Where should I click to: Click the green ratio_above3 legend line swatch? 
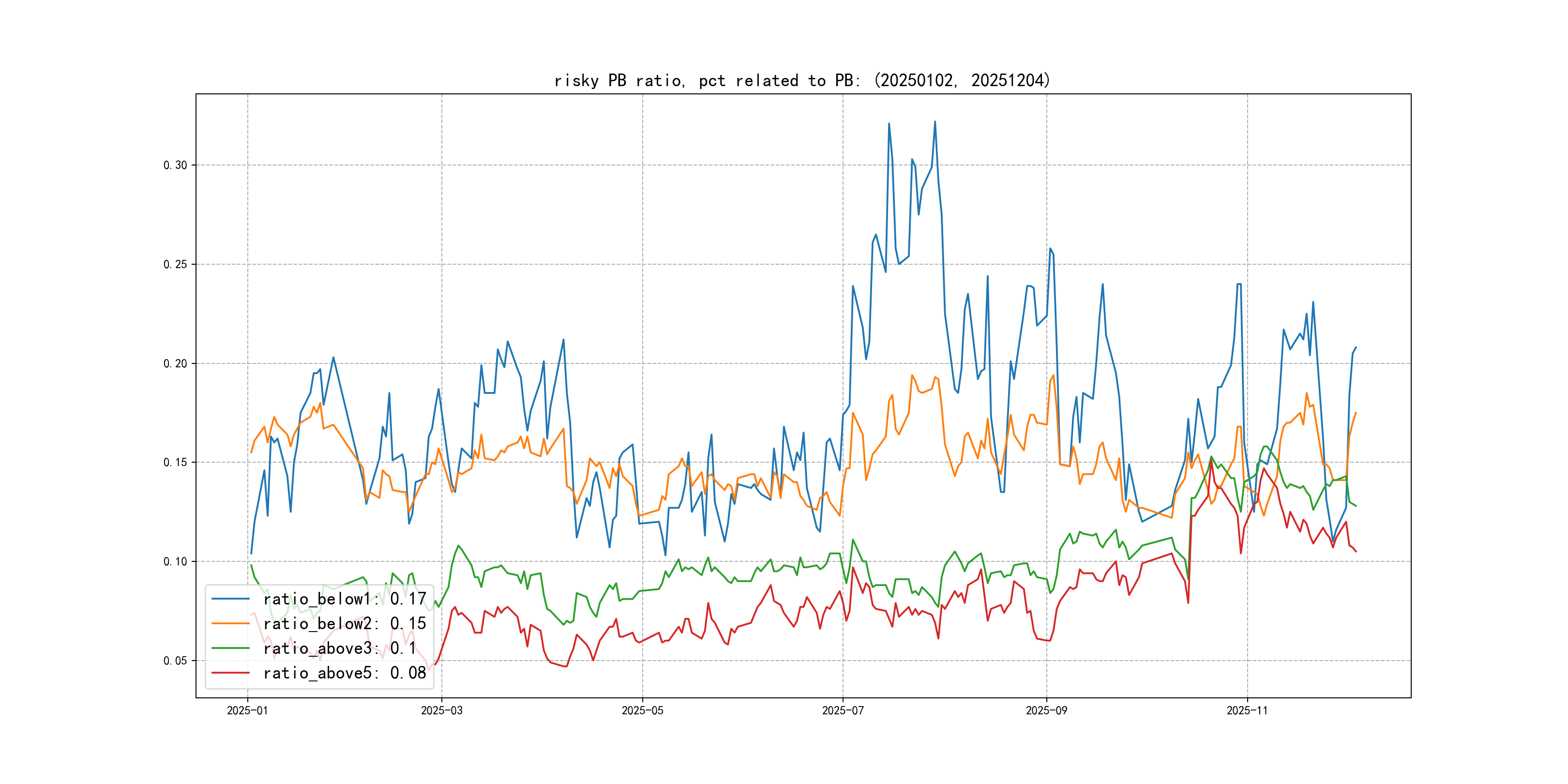tap(230, 648)
